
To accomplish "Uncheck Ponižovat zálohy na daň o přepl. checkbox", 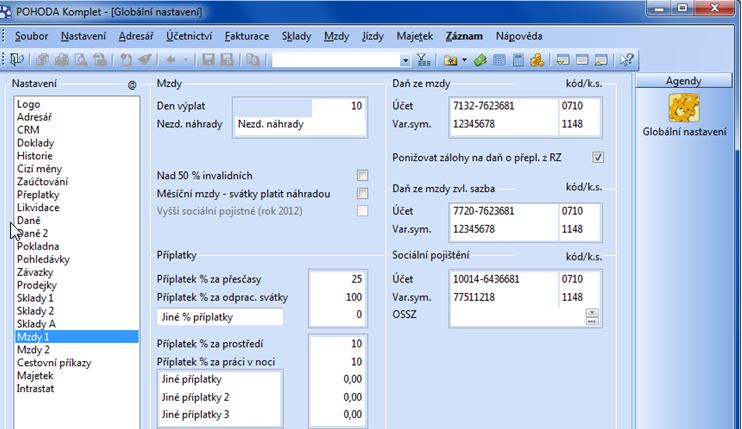I will pos(598,157).
